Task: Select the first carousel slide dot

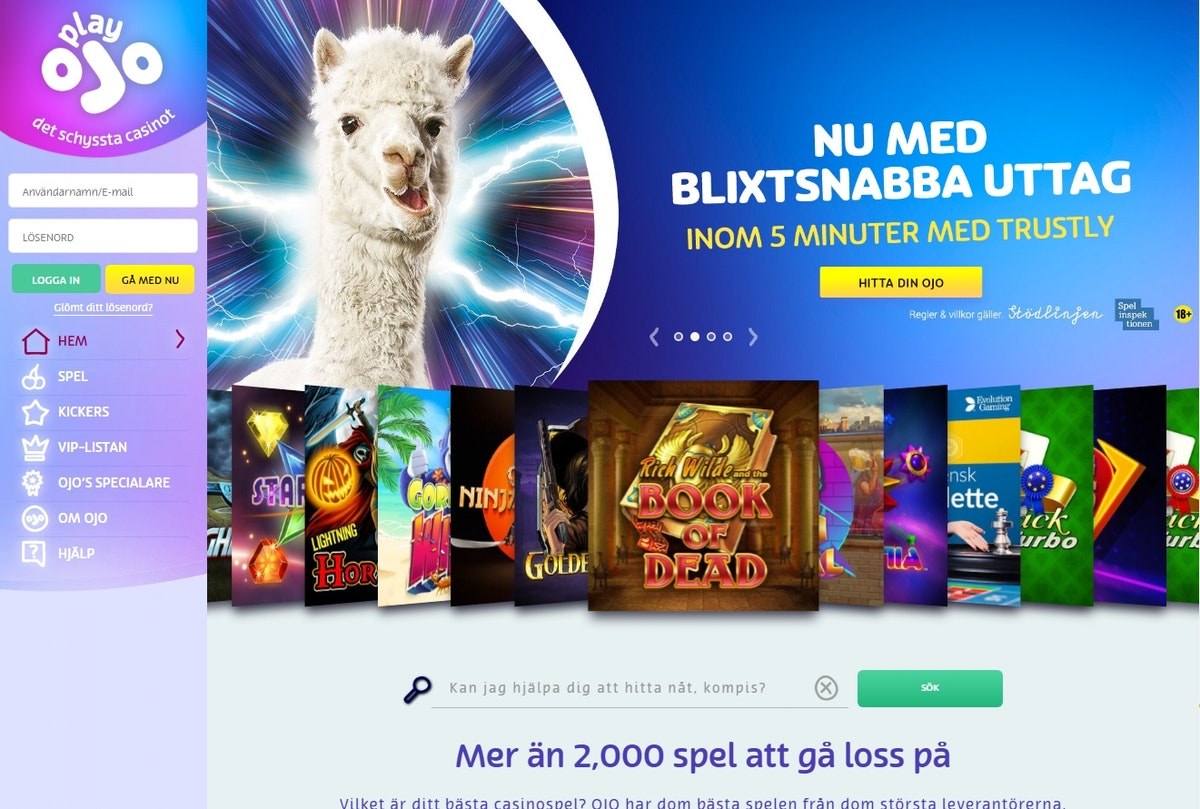Action: [679, 337]
